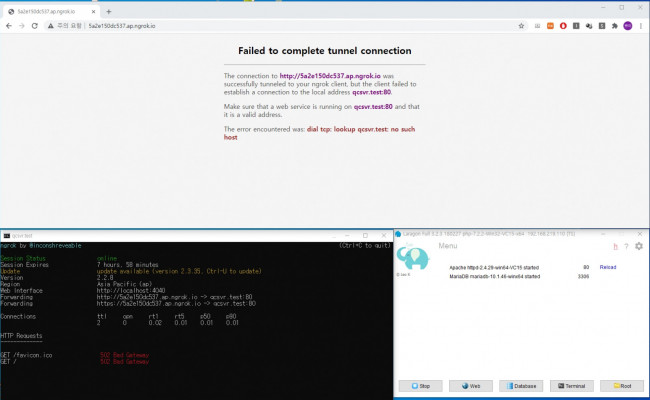Click the red 'h' icon in Laragon
Screen dimensions: 650x400
pos(615,246)
